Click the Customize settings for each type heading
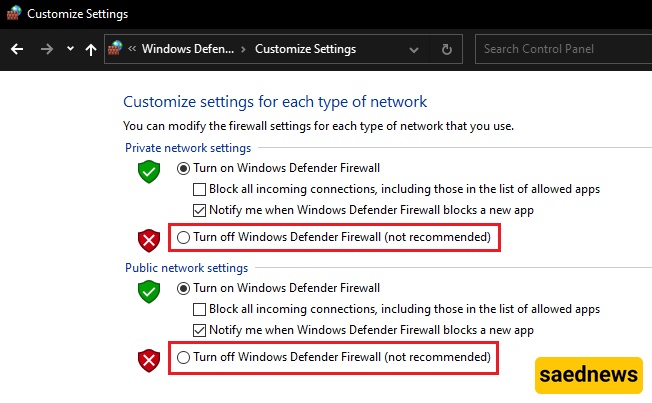This screenshot has width=652, height=403. coord(275,102)
